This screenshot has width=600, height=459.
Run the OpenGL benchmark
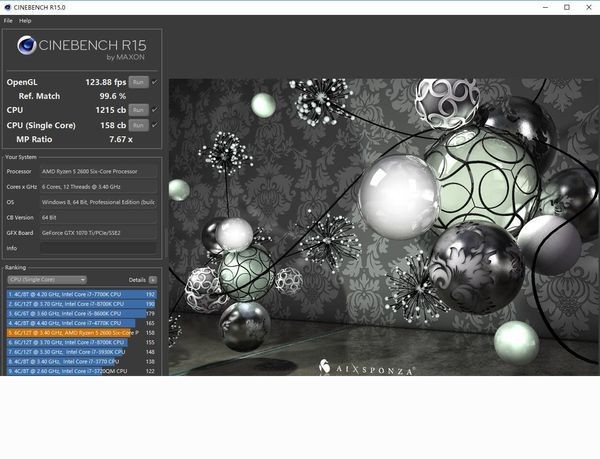tap(139, 82)
